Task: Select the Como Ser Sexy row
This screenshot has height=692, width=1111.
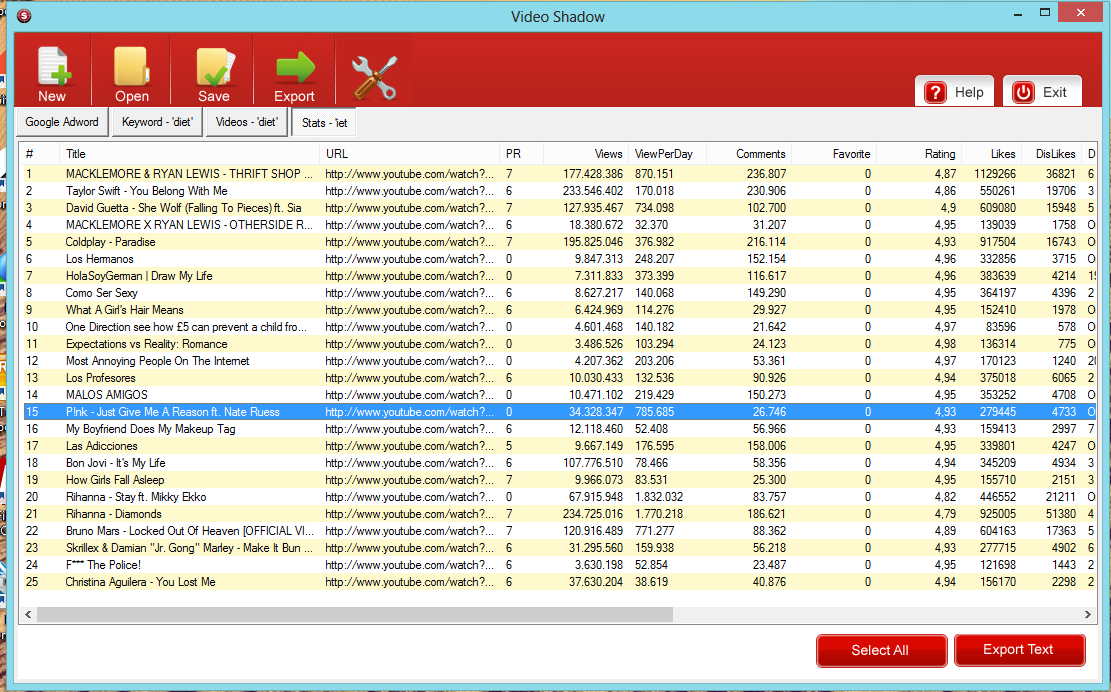Action: point(559,293)
